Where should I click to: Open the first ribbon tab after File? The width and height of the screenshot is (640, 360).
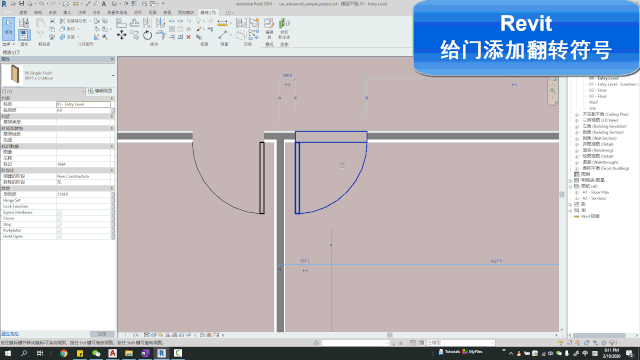tap(23, 13)
